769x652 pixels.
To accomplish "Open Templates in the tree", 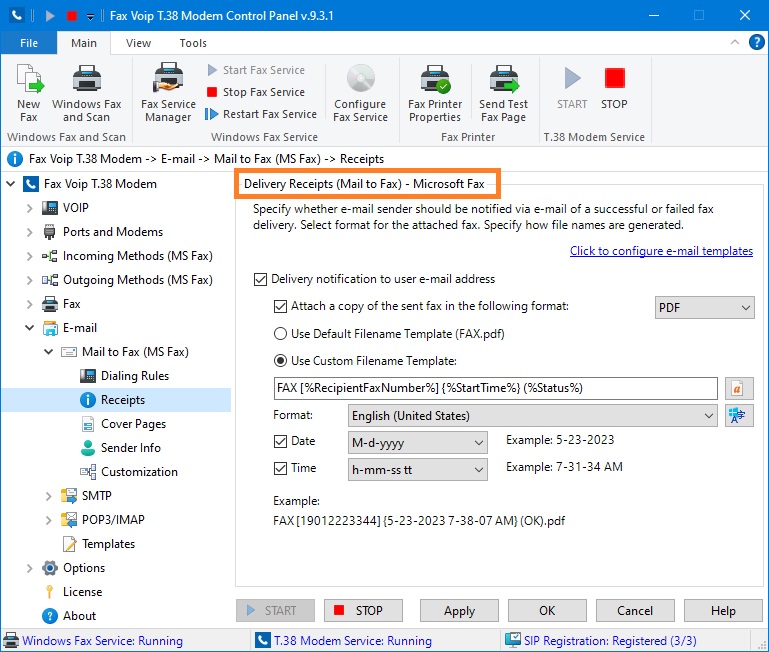I will pyautogui.click(x=108, y=544).
